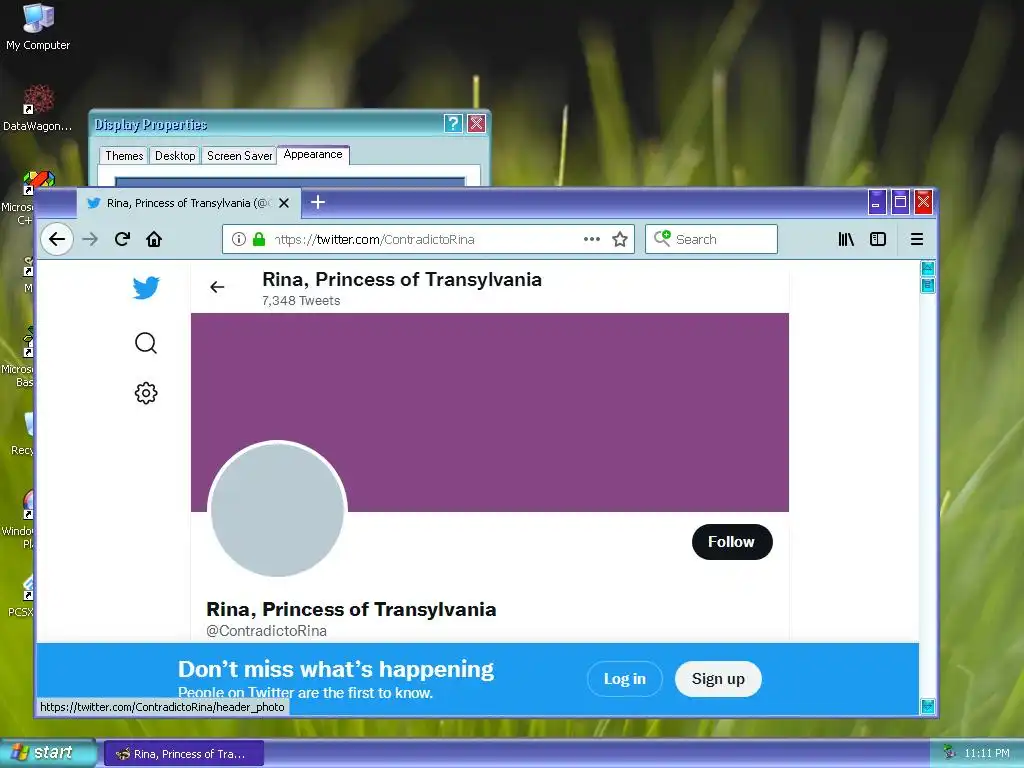Open the grey profile avatar picture
Screen dimensions: 1024x768
click(x=277, y=509)
